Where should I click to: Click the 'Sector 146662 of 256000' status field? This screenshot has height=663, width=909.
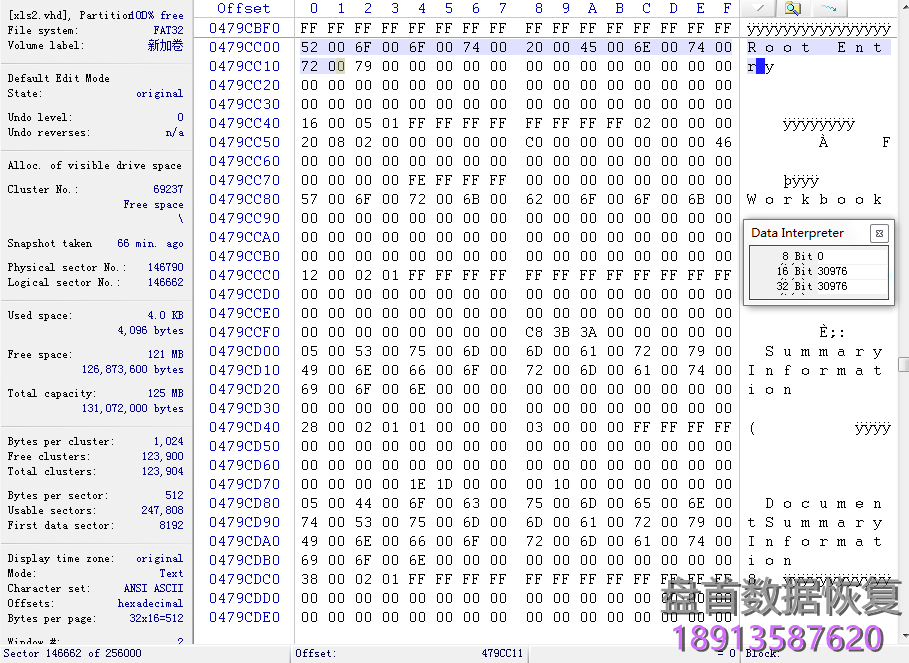click(x=72, y=654)
